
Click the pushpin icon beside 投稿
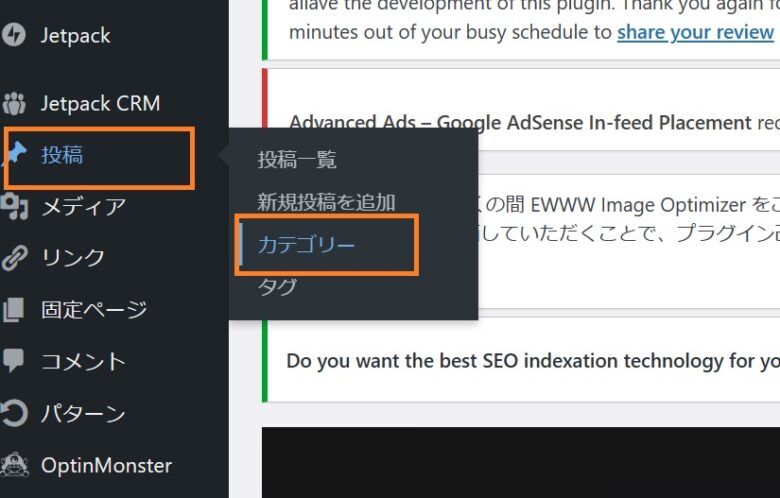click(x=16, y=154)
